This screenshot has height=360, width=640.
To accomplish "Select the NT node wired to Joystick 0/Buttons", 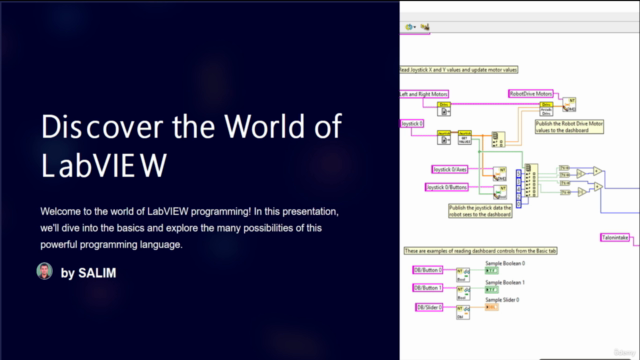I will [x=500, y=192].
